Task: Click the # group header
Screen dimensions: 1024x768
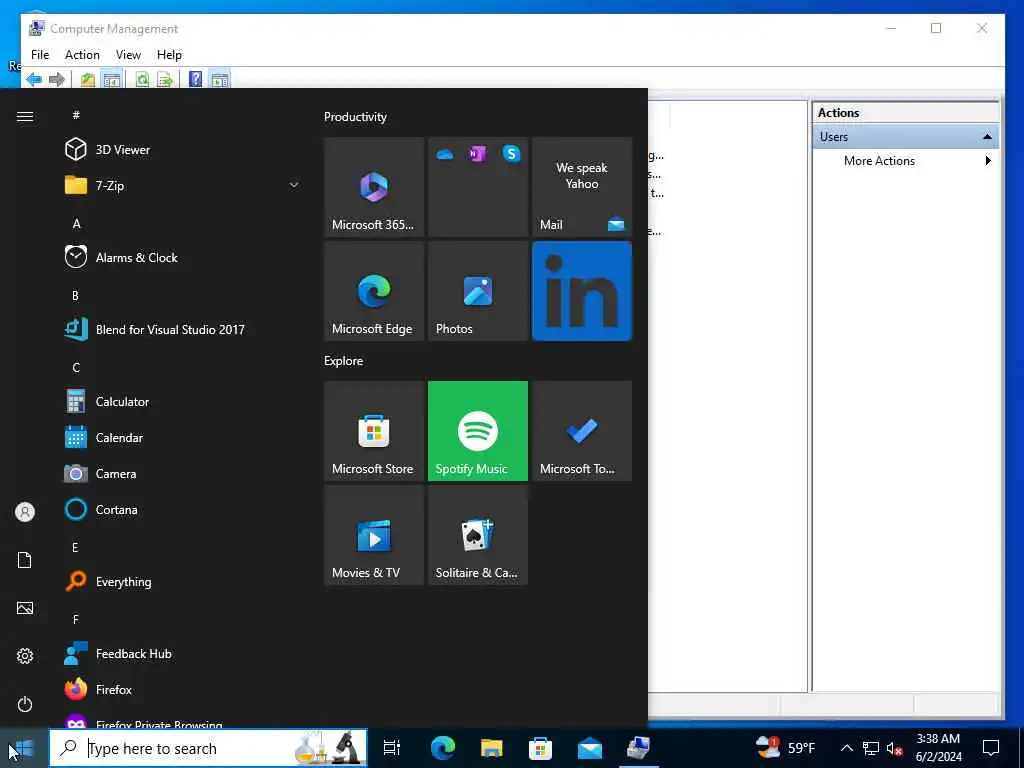Action: 76,115
